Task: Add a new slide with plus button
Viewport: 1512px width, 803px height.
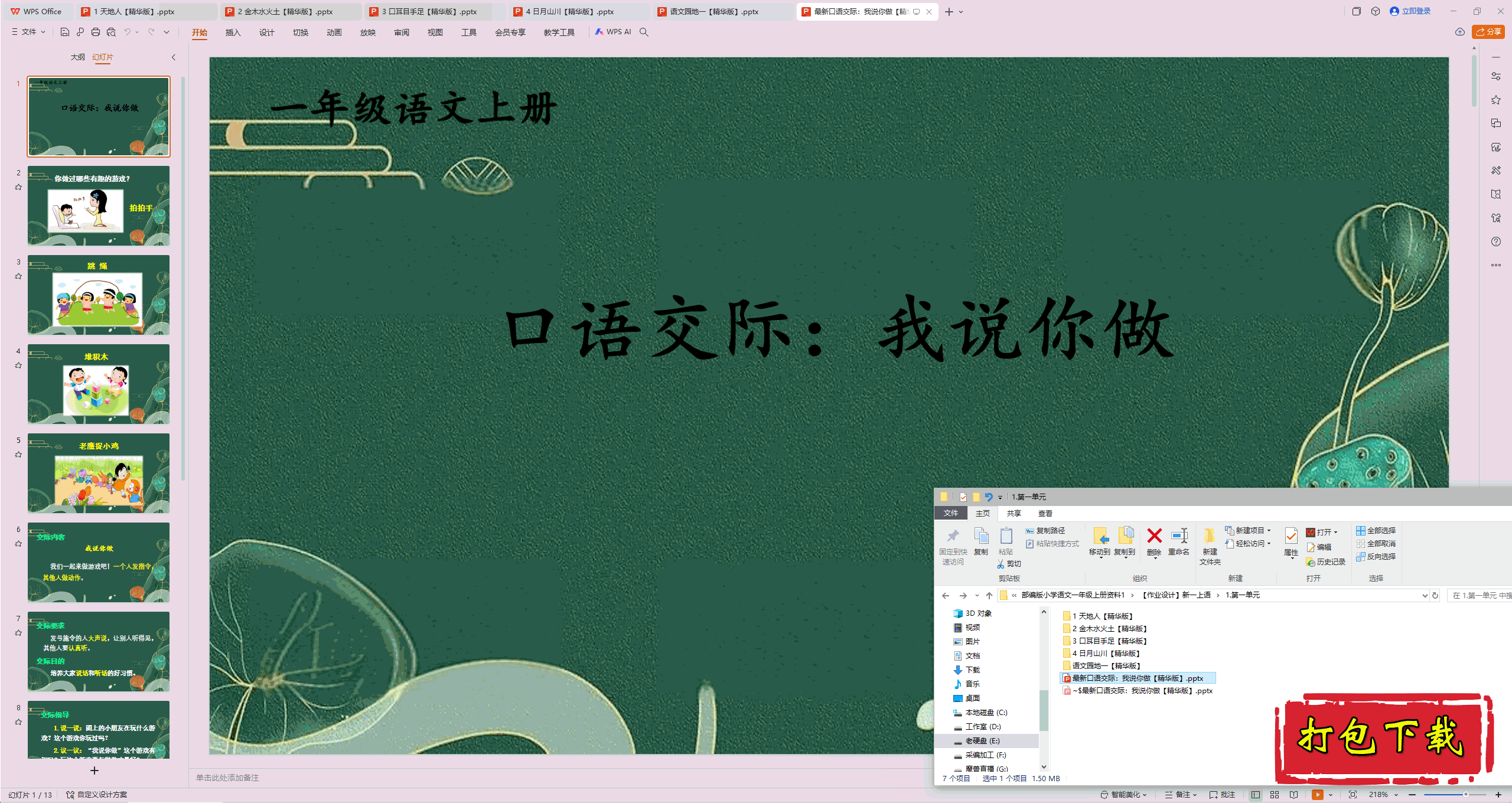Action: 94,771
